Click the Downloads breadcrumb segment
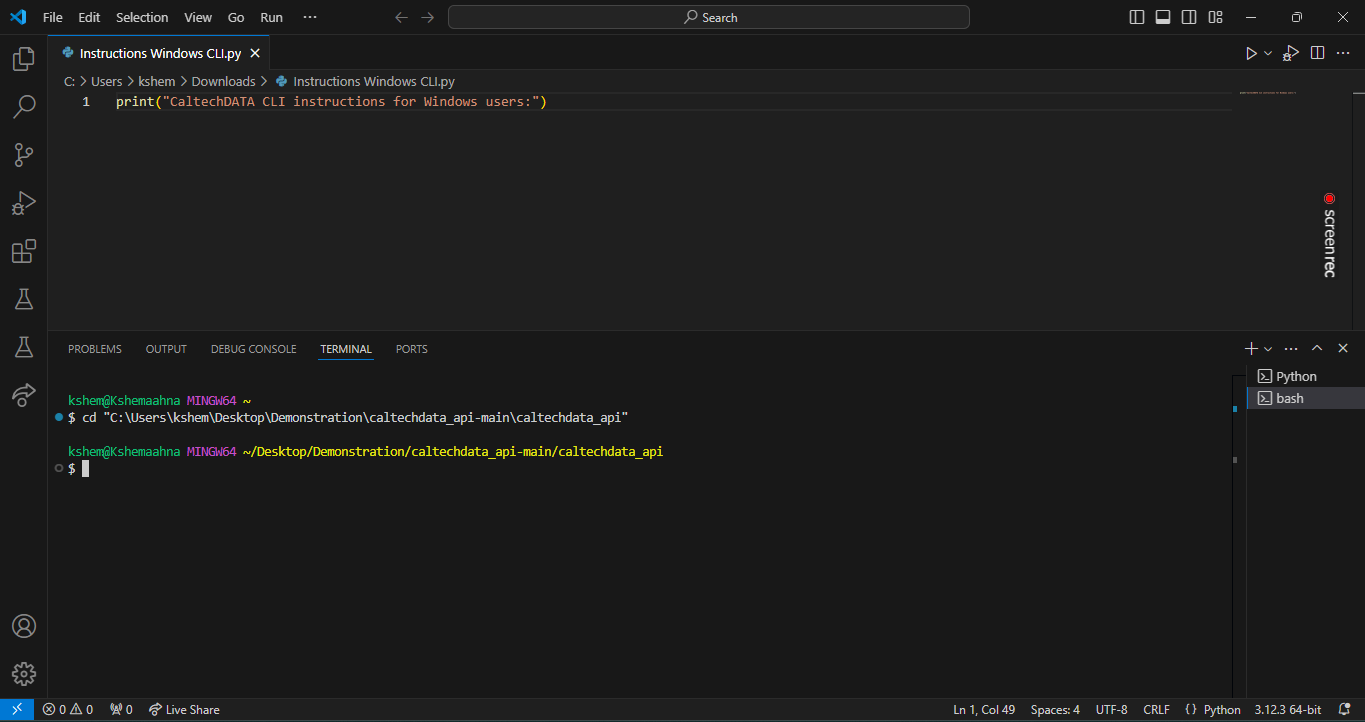This screenshot has width=1365, height=722. 223,81
